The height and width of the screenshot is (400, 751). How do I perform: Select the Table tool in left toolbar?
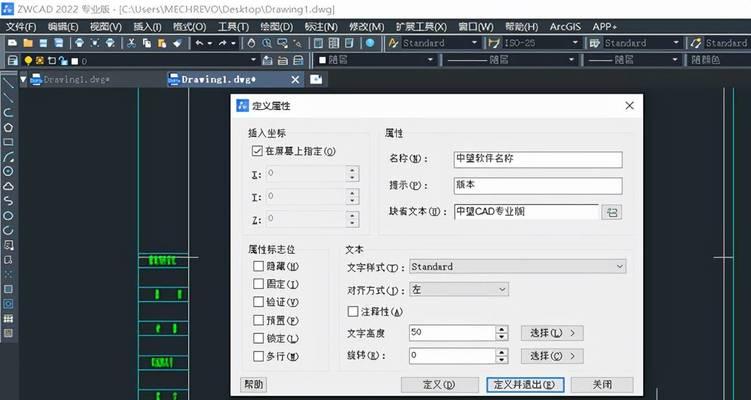tap(8, 319)
